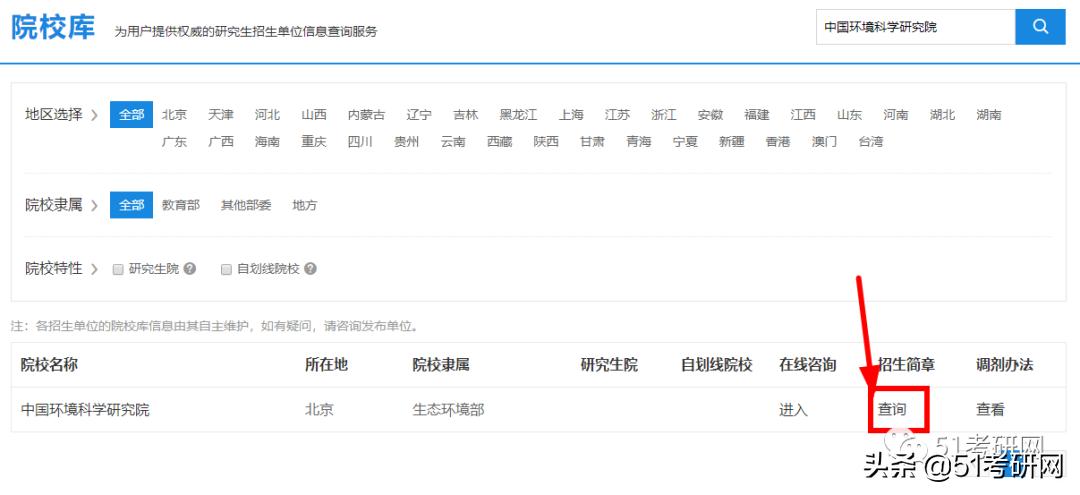
Task: Filter by region 浙江
Action: coord(664,114)
